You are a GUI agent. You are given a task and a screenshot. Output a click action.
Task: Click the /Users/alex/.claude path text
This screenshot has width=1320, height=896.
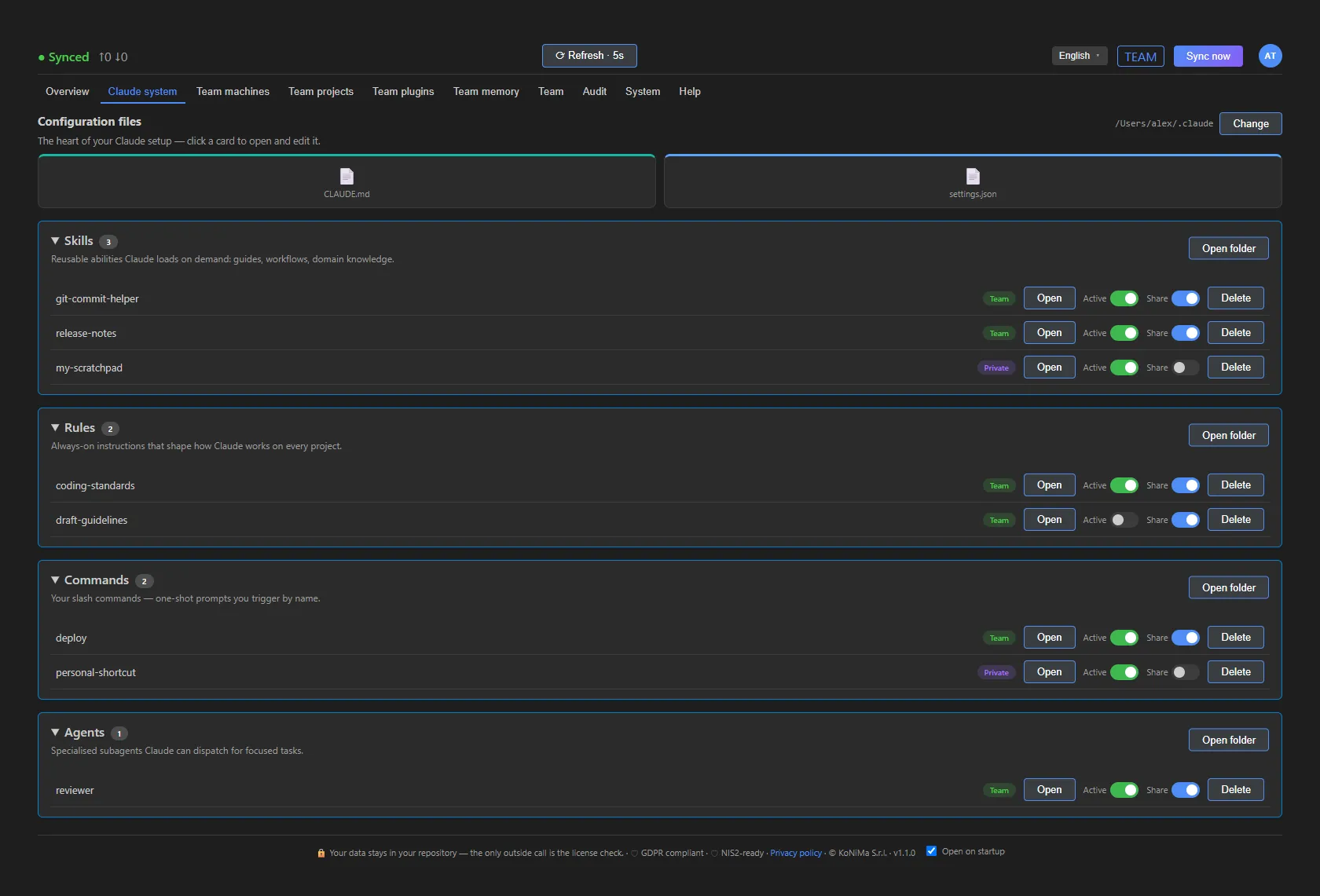click(x=1164, y=124)
